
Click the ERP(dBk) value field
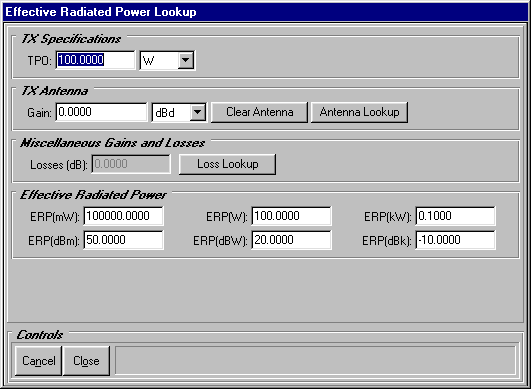click(455, 240)
